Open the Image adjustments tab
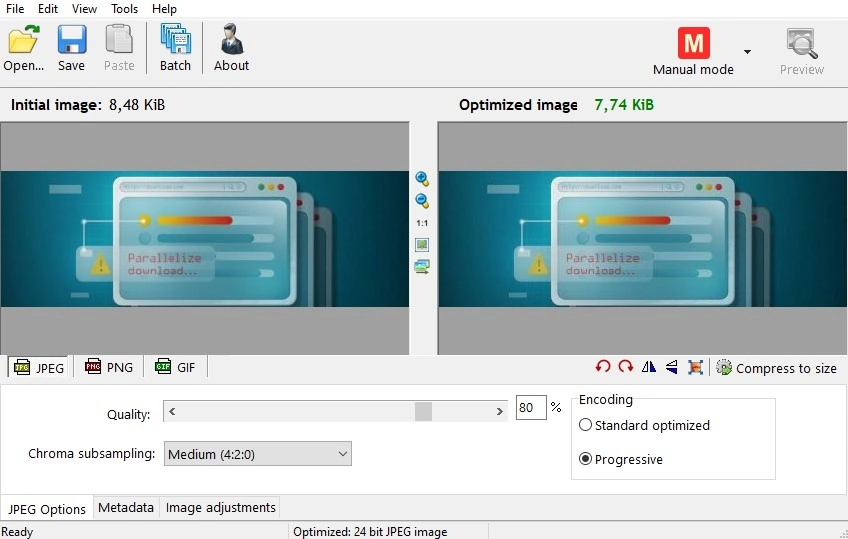Viewport: 848px width, 539px height. (220, 508)
